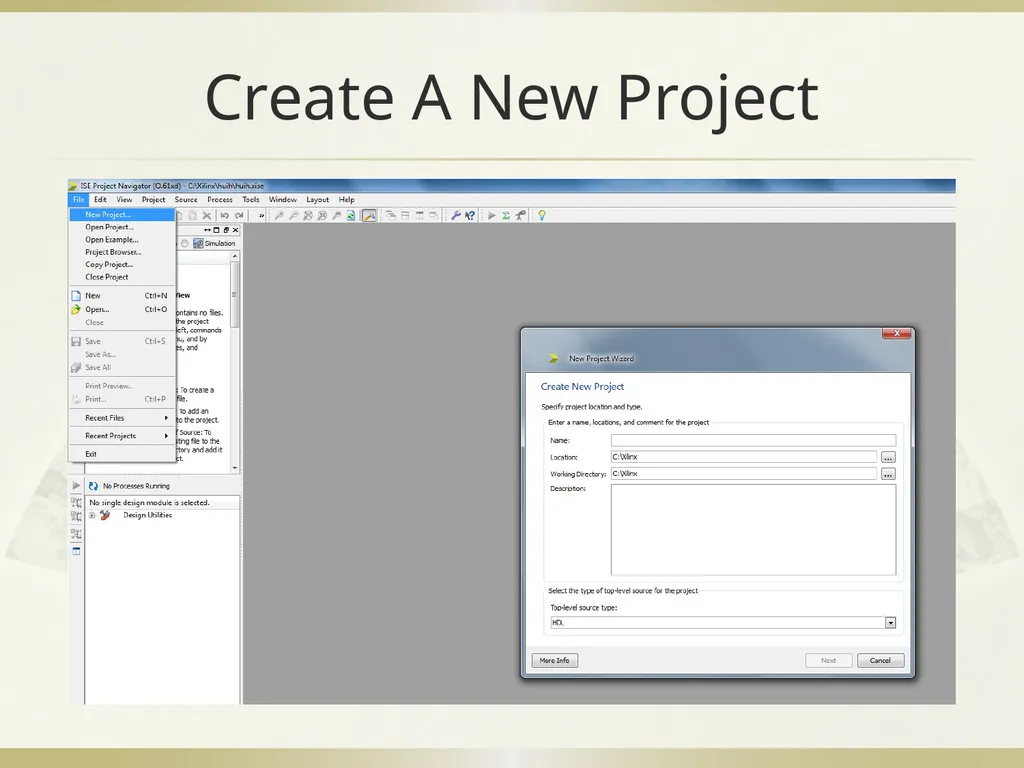
Task: Click the Zoom In magnifier icon
Action: [x=279, y=216]
